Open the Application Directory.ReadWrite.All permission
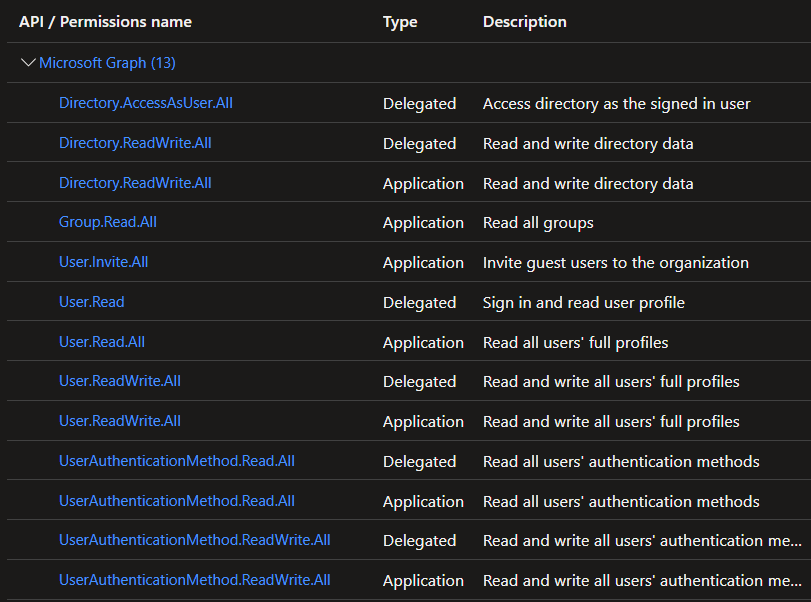811x602 pixels. [x=135, y=183]
